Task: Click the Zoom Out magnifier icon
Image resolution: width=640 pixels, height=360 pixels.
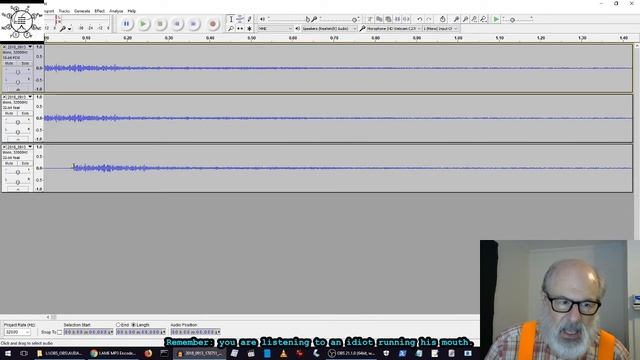Action: 465,19
